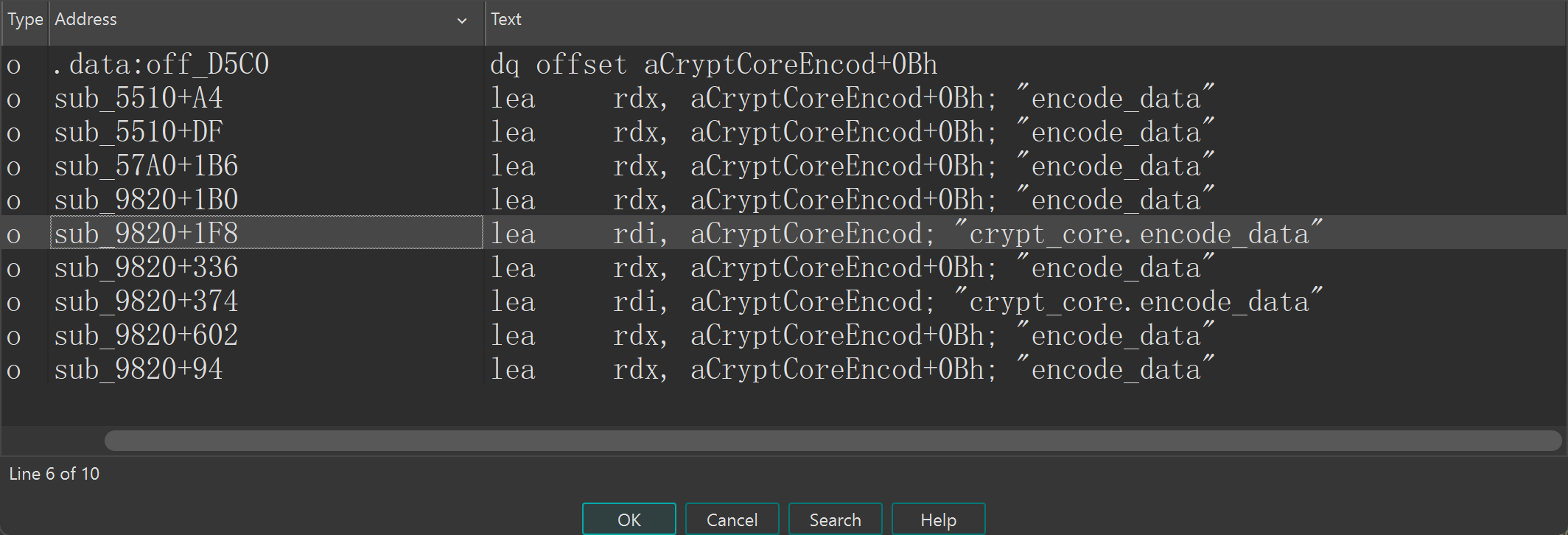The image size is (1568, 535).
Task: Select xref at sub_9820+94
Action: [x=138, y=370]
